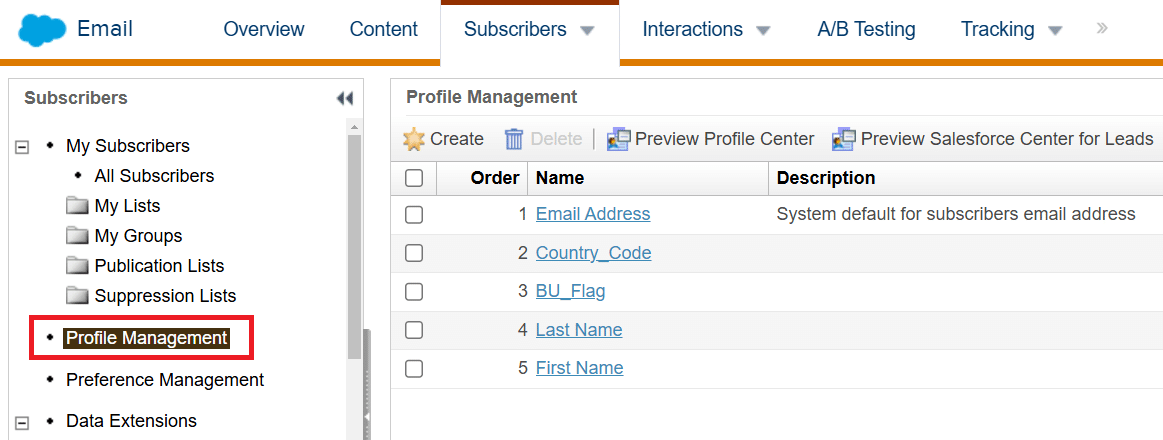This screenshot has width=1163, height=440.
Task: Click the Salesforce cloud logo
Action: point(42,30)
